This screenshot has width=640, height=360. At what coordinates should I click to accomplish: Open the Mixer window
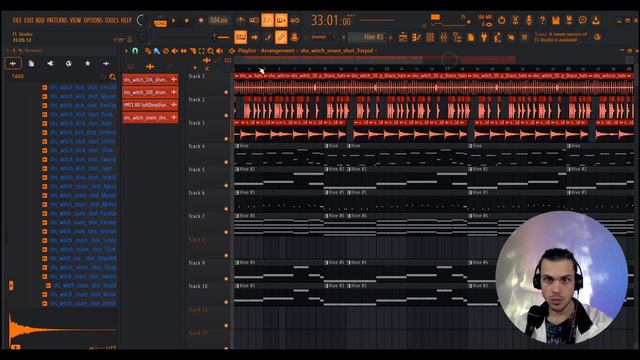pyautogui.click(x=444, y=38)
